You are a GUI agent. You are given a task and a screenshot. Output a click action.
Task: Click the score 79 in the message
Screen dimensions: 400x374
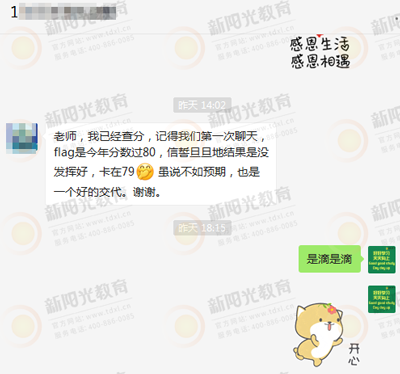128,172
